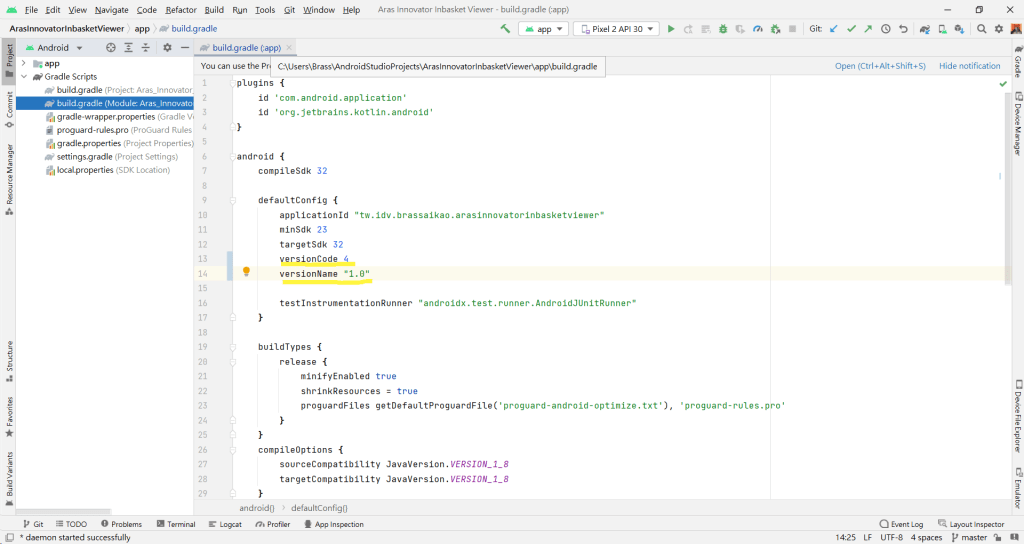
Task: Click the Git commit checkmark icon
Action: coord(851,29)
